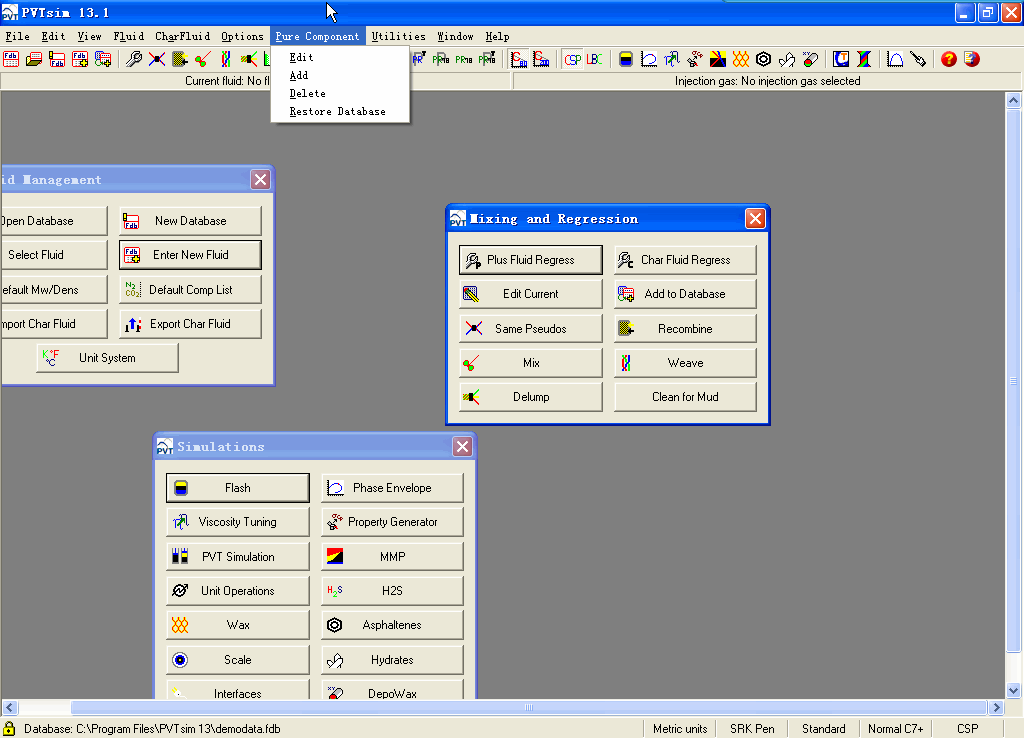Click the Property Generator toolbar icon
The height and width of the screenshot is (738, 1024).
coord(694,59)
